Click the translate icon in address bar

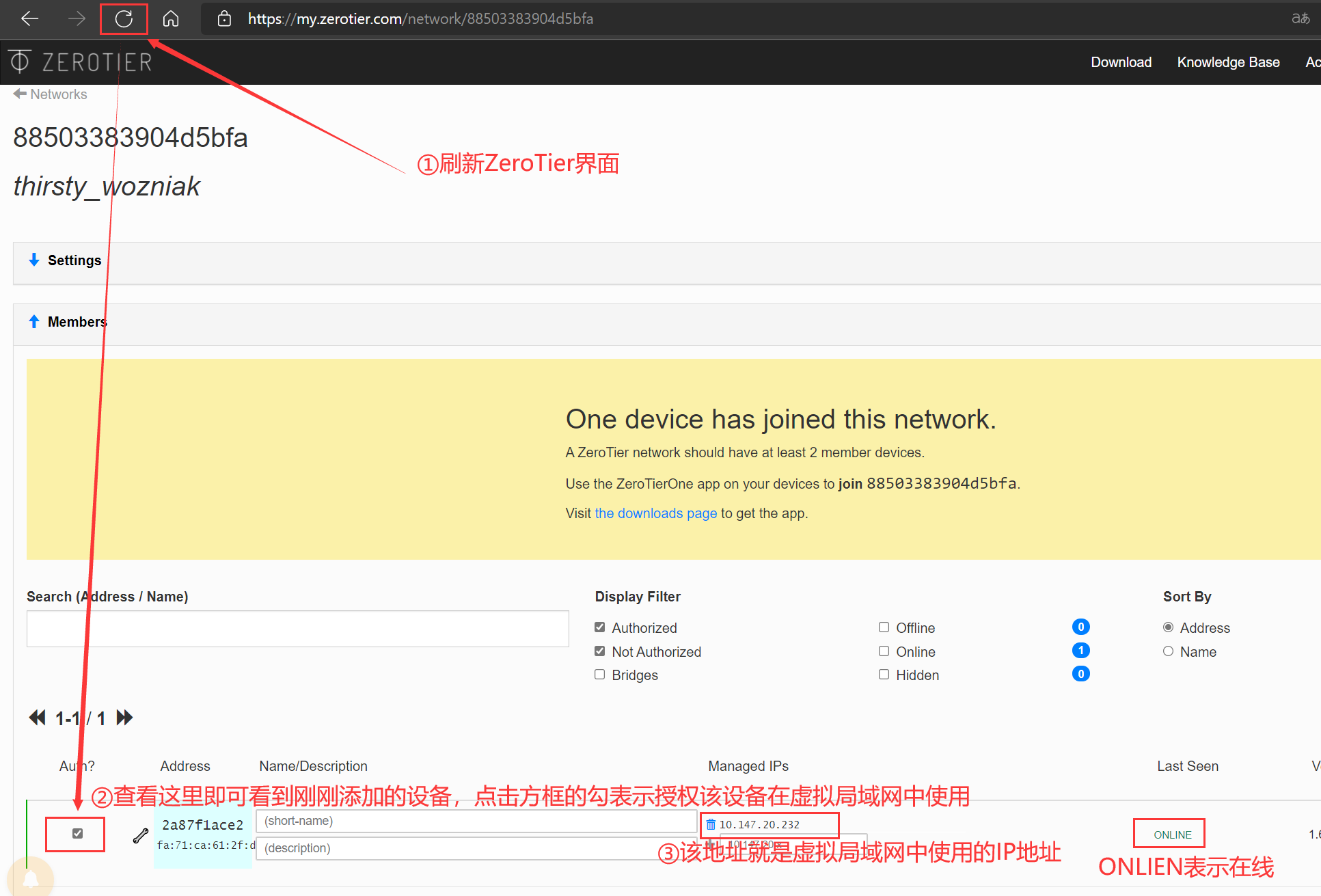click(1300, 18)
